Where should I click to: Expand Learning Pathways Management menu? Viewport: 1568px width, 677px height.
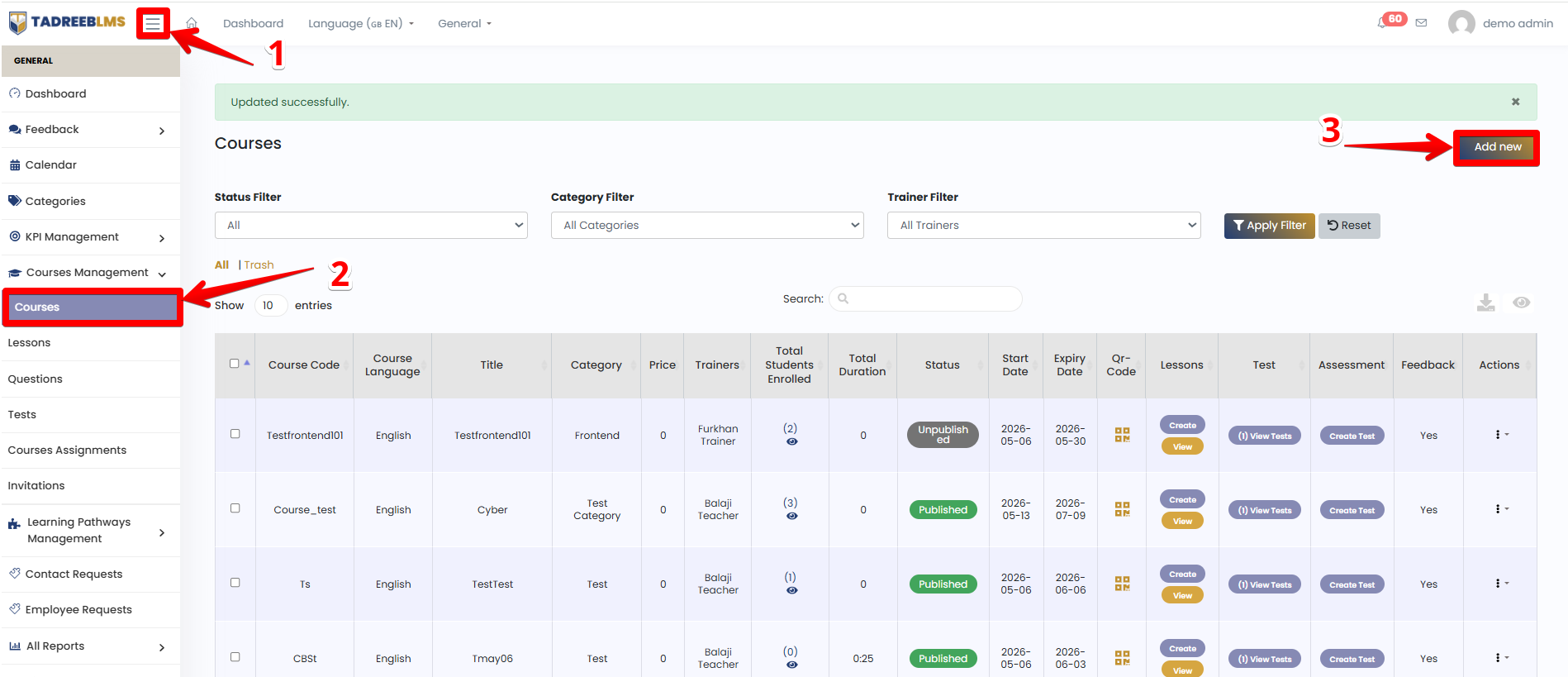tap(91, 530)
